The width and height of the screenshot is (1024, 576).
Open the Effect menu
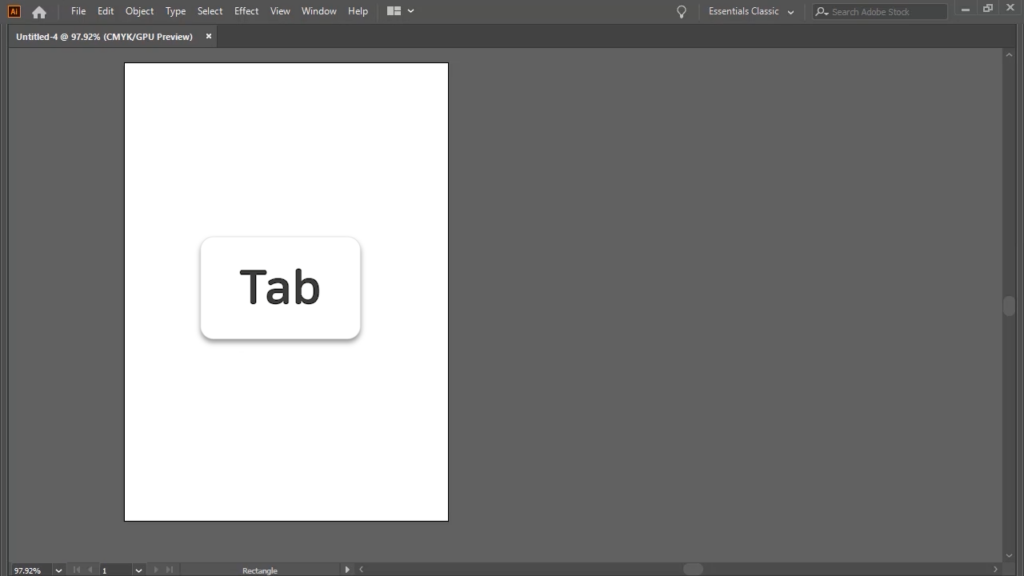pos(246,12)
